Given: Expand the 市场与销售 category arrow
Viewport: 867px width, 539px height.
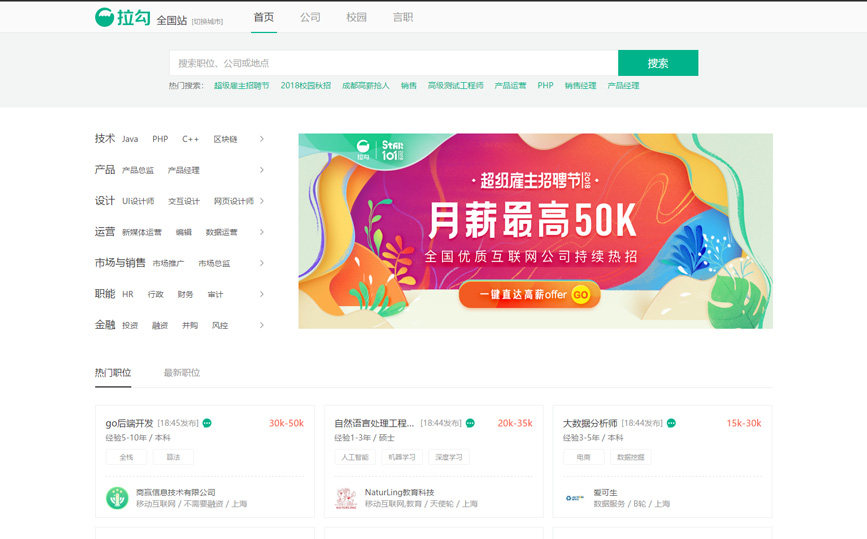Looking at the screenshot, I should coord(262,263).
